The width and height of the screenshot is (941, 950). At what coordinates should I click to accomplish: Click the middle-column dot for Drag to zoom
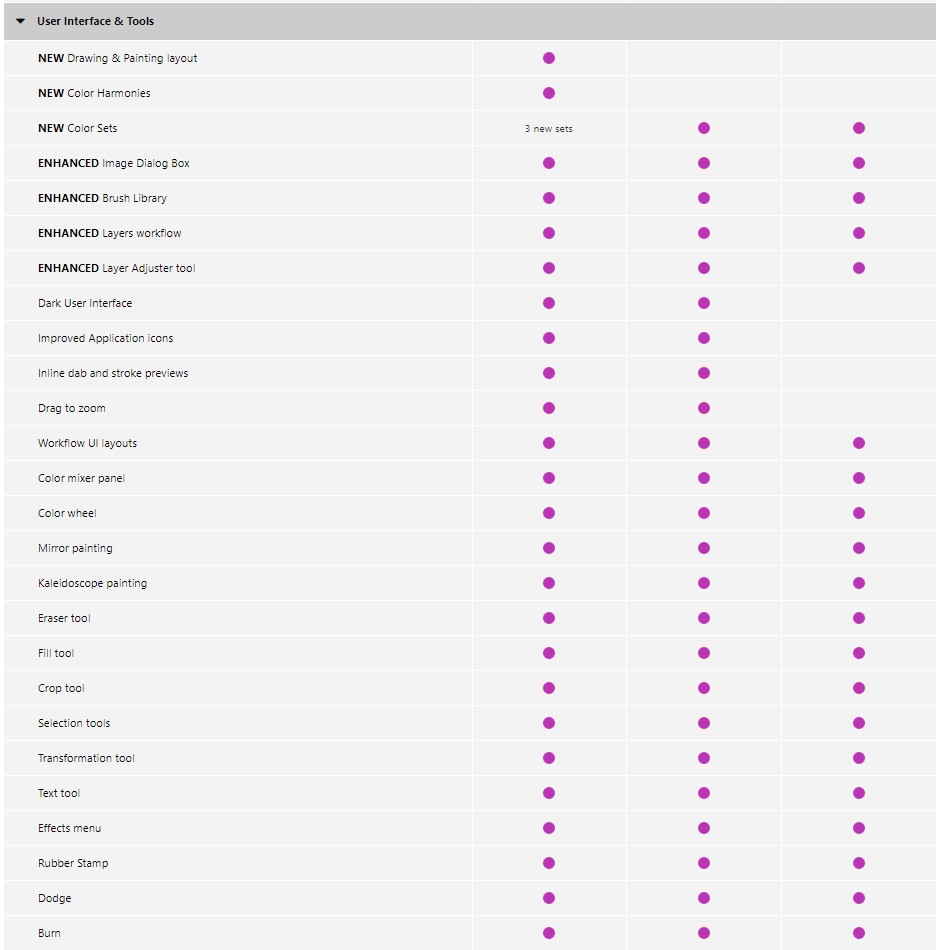[704, 408]
